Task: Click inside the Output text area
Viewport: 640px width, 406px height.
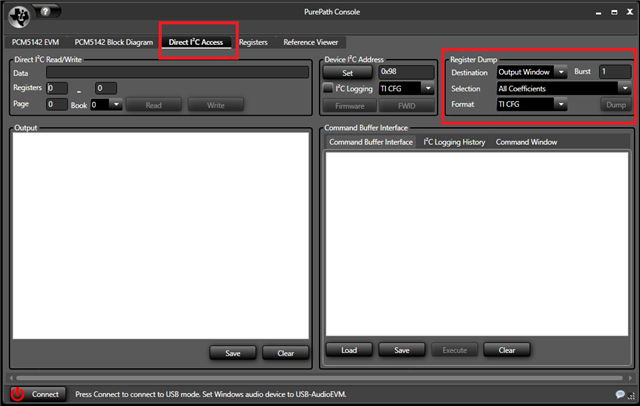Action: [x=161, y=235]
